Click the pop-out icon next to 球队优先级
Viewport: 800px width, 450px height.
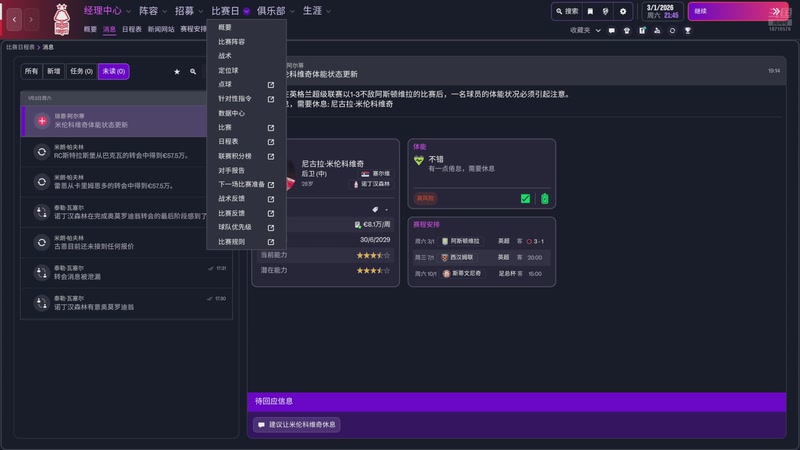[x=271, y=228]
